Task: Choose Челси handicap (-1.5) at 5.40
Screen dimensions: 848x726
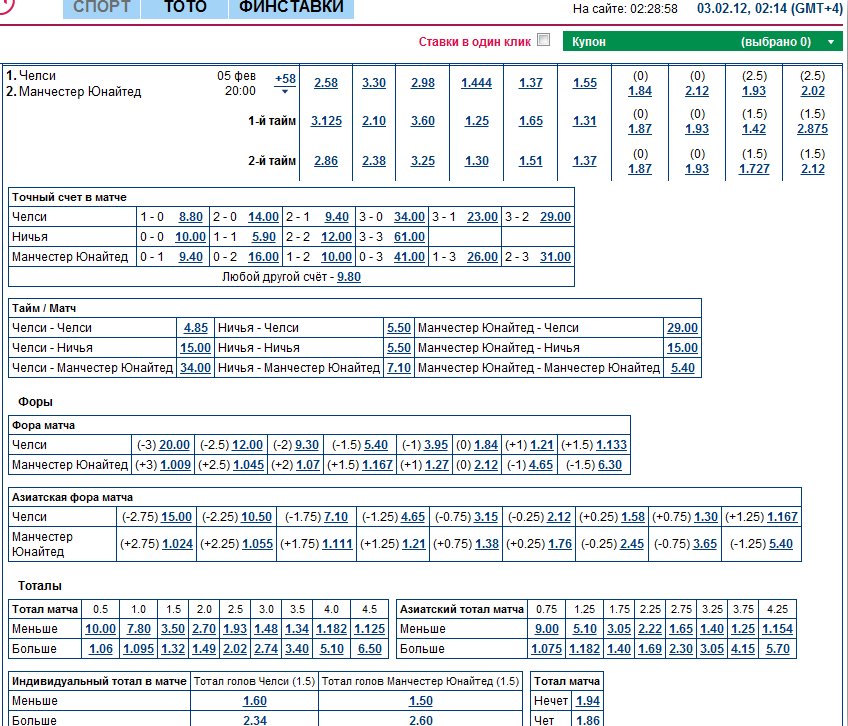Action: 376,445
